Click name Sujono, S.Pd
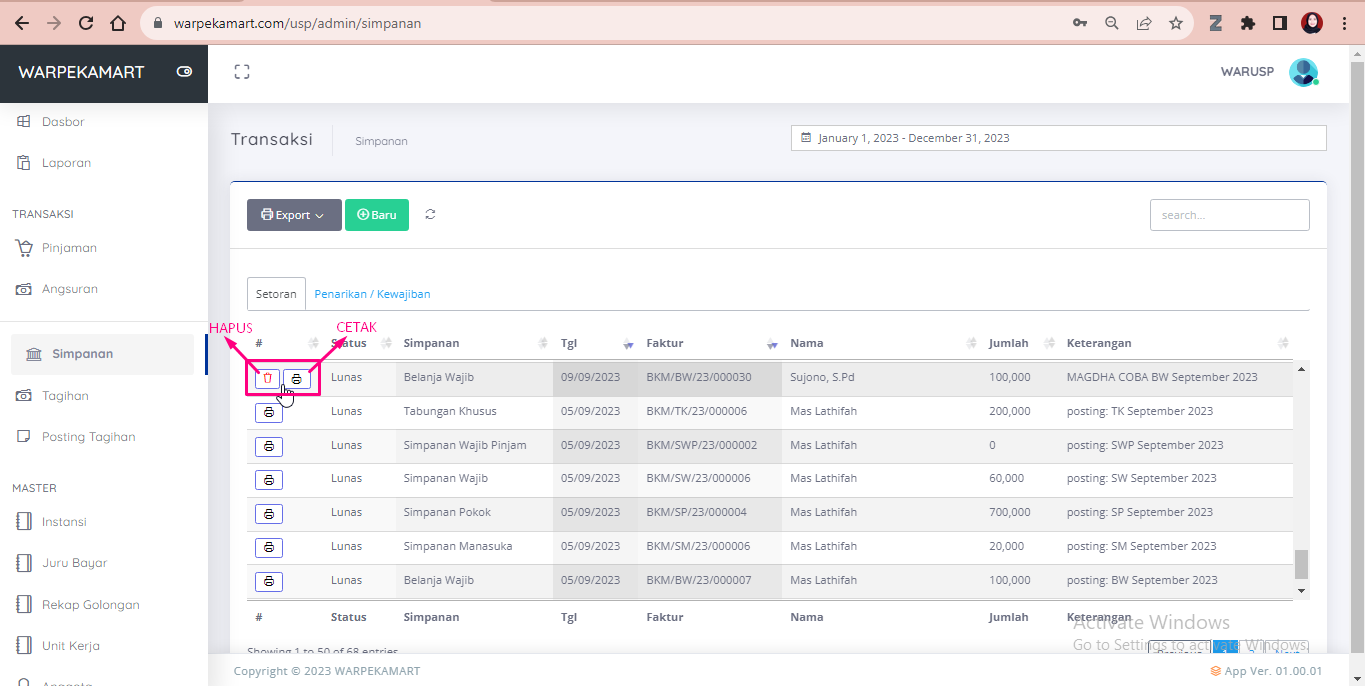 822,378
